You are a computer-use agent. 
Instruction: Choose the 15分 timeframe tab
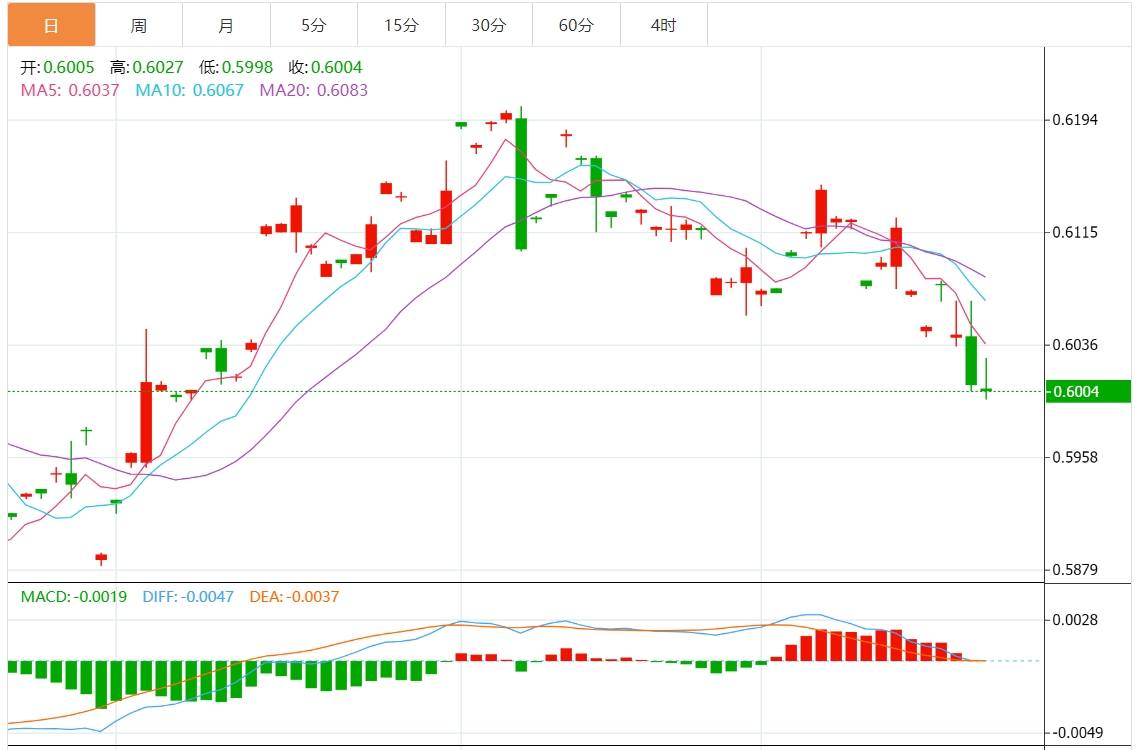click(401, 25)
